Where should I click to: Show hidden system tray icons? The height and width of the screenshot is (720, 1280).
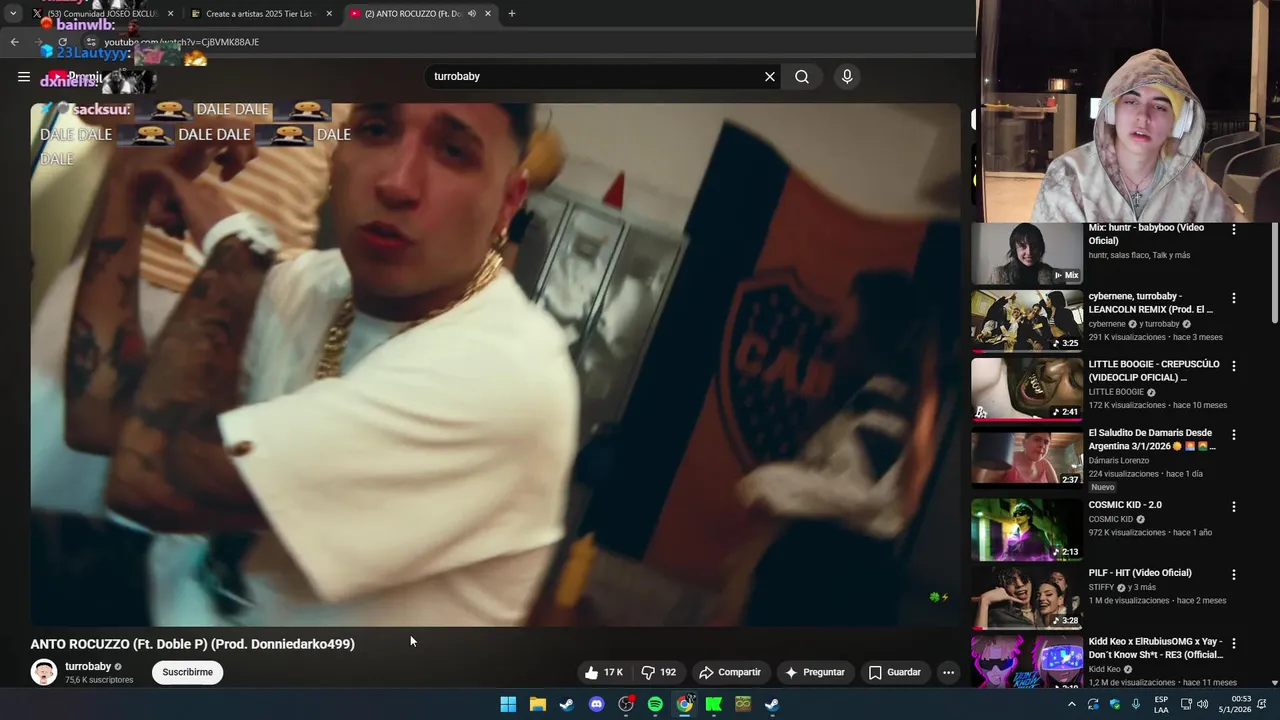tap(1071, 704)
